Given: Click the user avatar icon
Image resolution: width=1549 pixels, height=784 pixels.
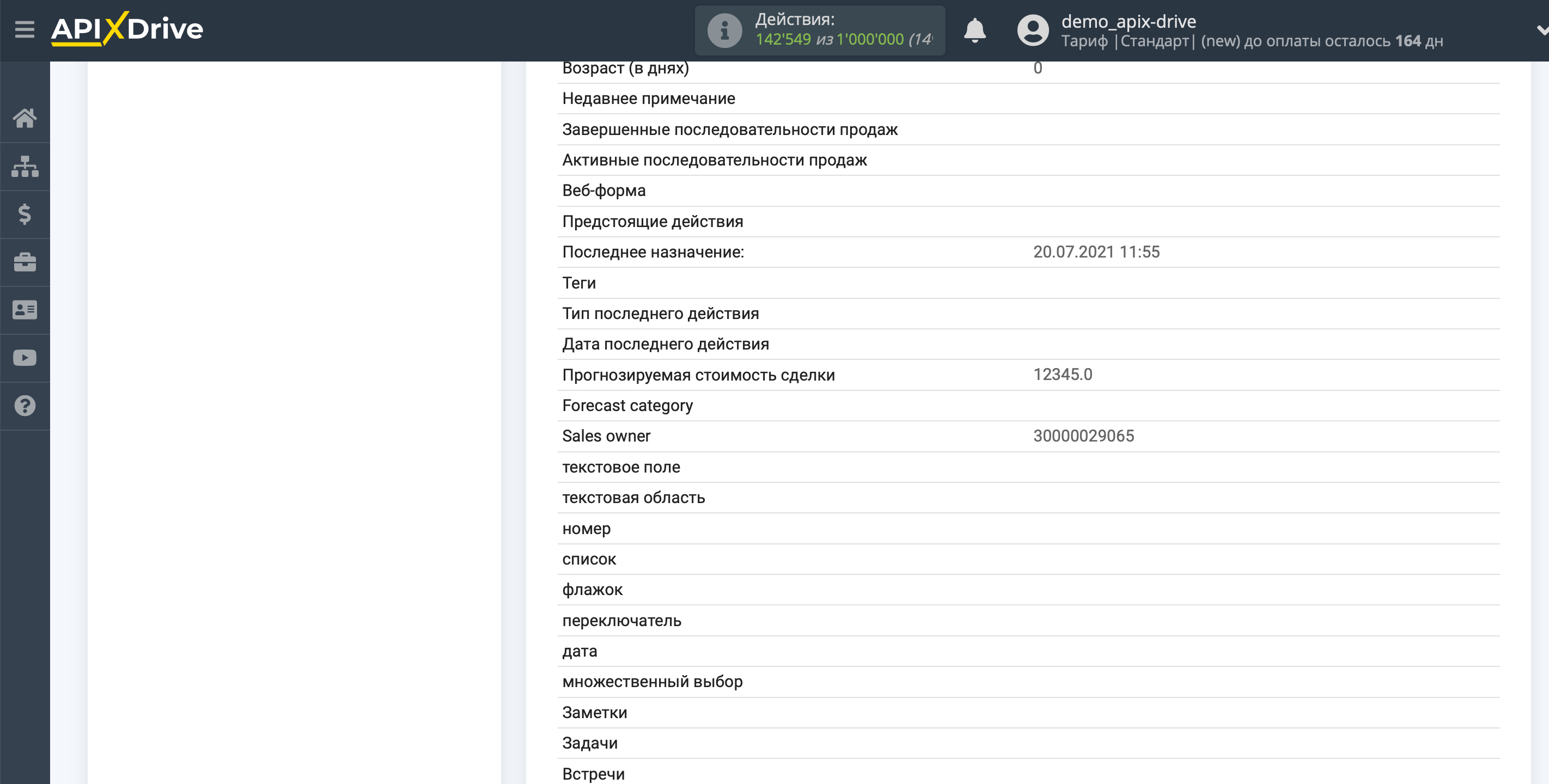Looking at the screenshot, I should tap(1033, 30).
